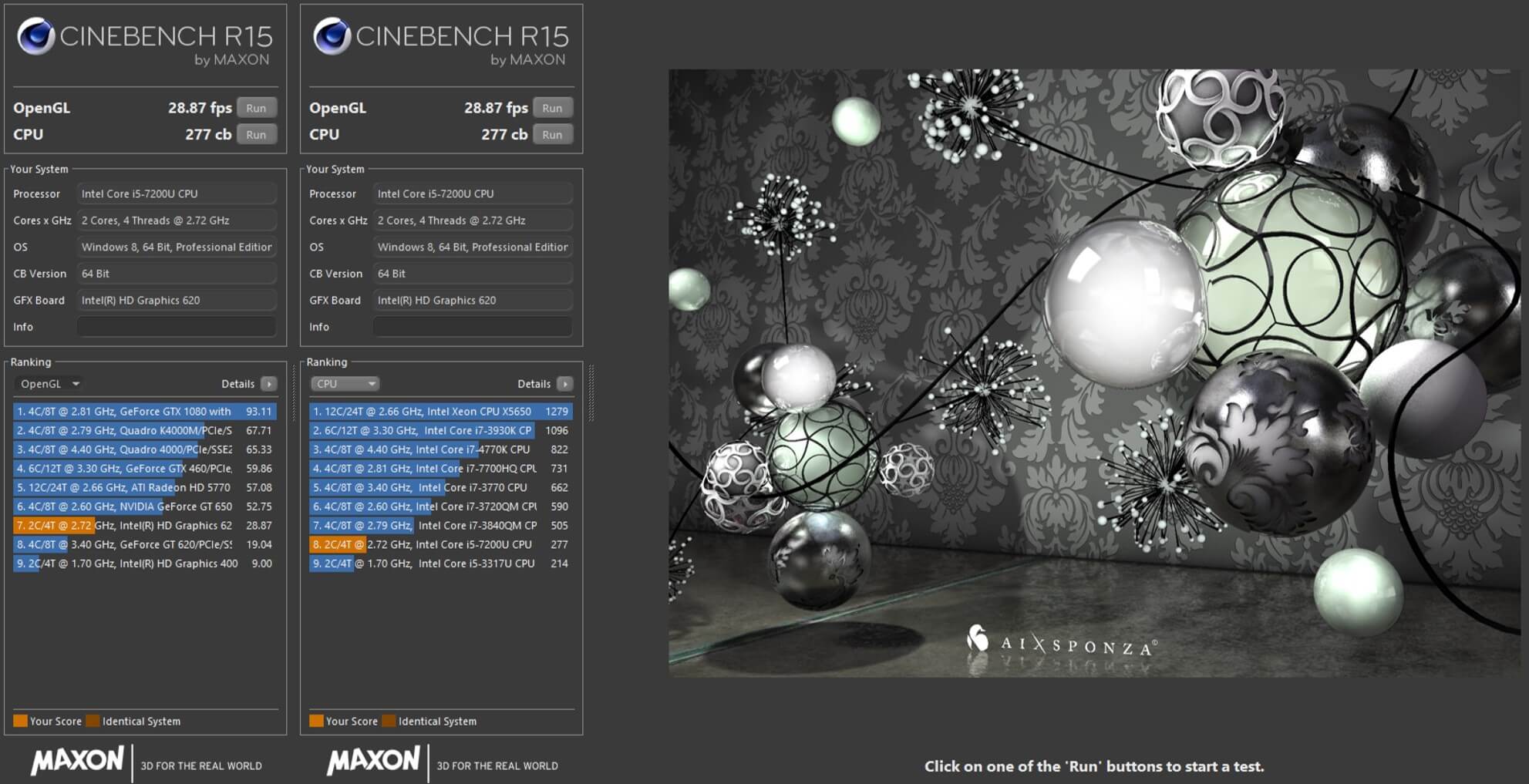The width and height of the screenshot is (1529, 784).
Task: Select Intel Core i7-3930K ranking row
Action: tap(440, 431)
